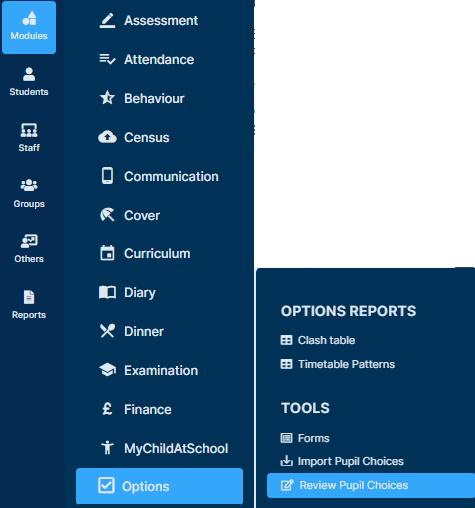Open the Groups people icon

click(x=29, y=185)
